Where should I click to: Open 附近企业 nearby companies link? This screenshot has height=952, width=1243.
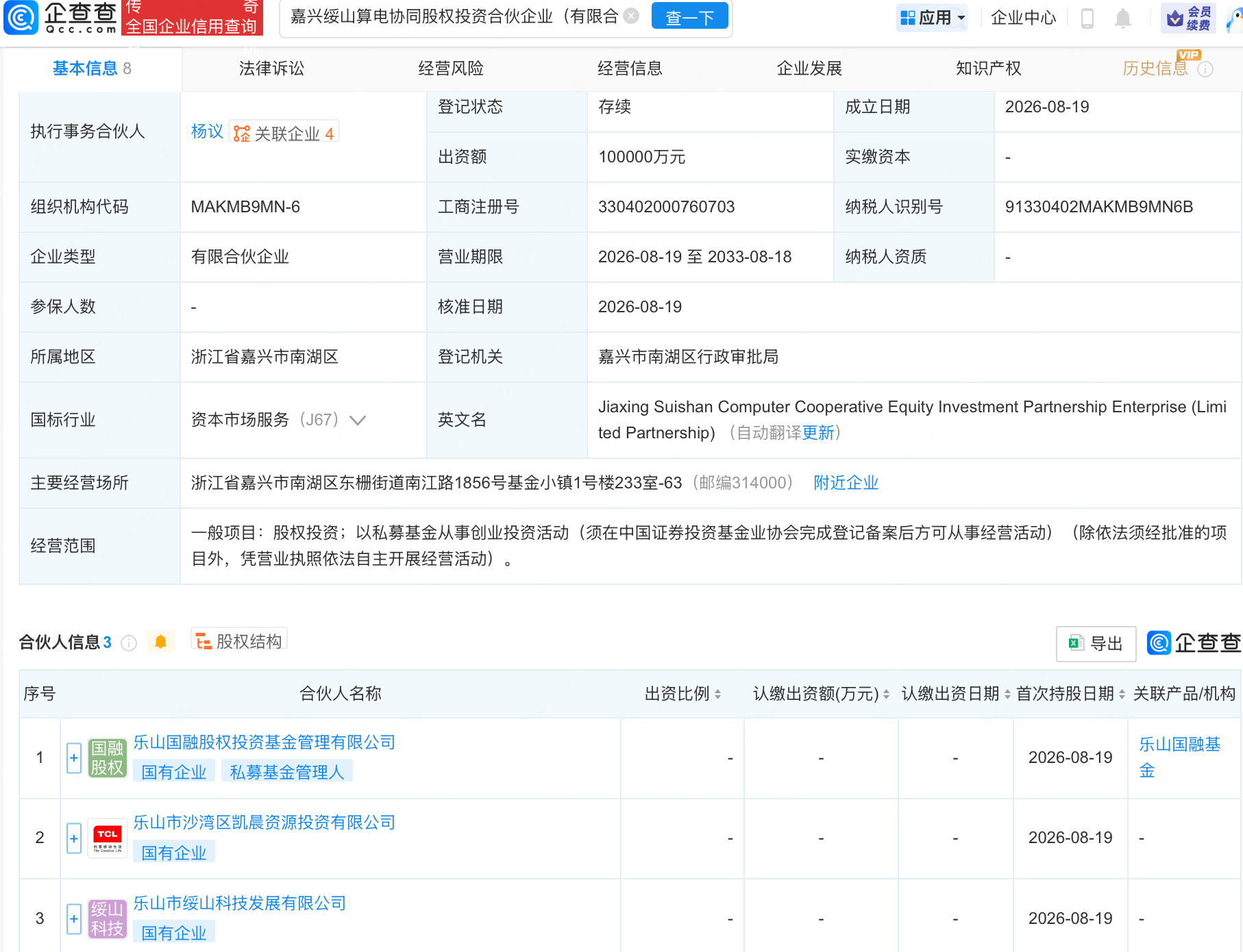pos(846,483)
